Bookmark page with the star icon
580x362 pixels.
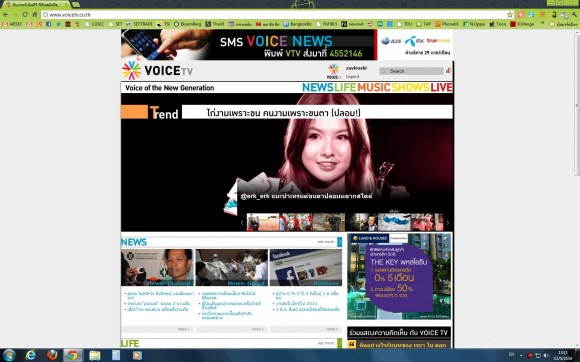(510, 14)
